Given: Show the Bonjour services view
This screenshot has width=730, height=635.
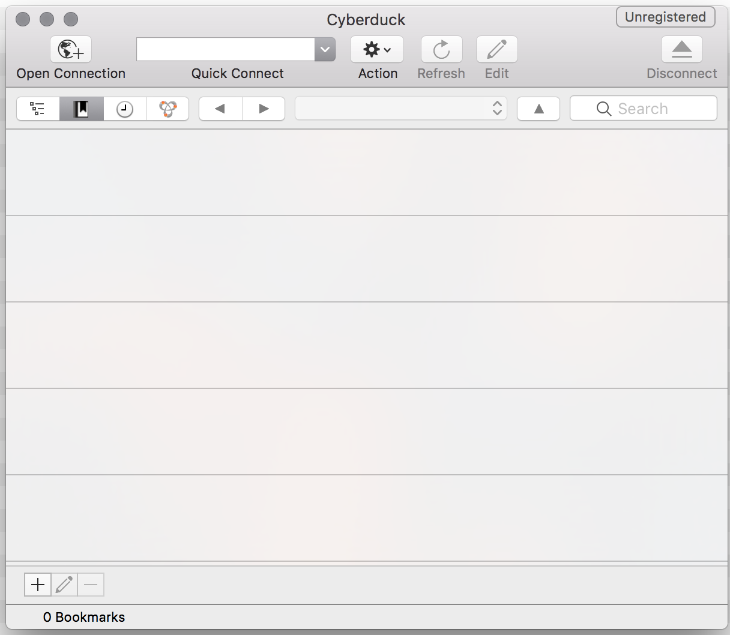Looking at the screenshot, I should pos(168,109).
